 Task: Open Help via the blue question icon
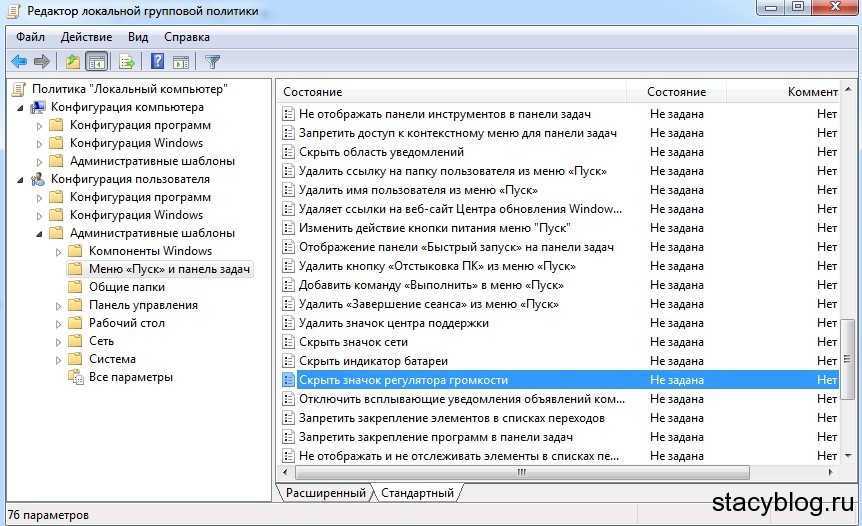click(157, 61)
